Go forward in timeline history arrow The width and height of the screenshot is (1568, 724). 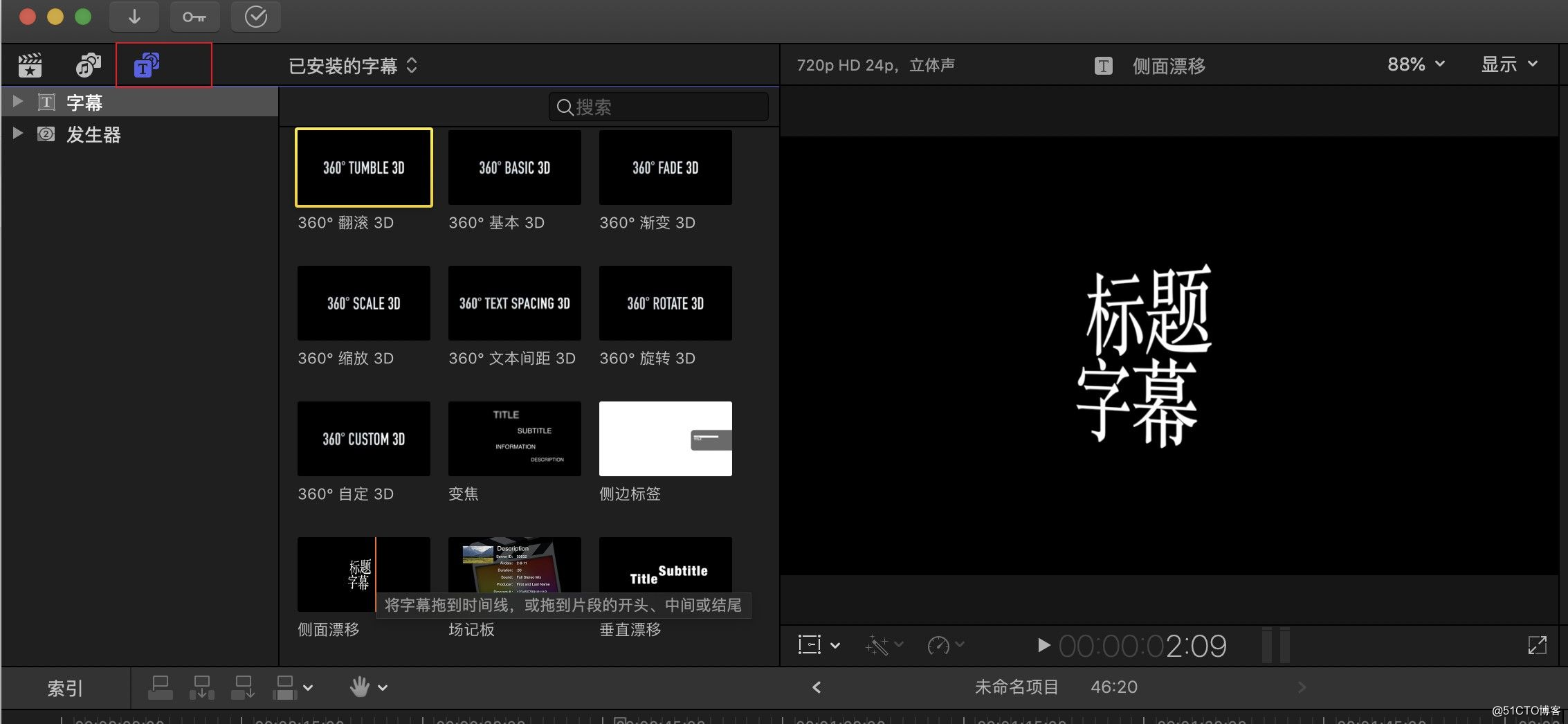tap(1302, 687)
